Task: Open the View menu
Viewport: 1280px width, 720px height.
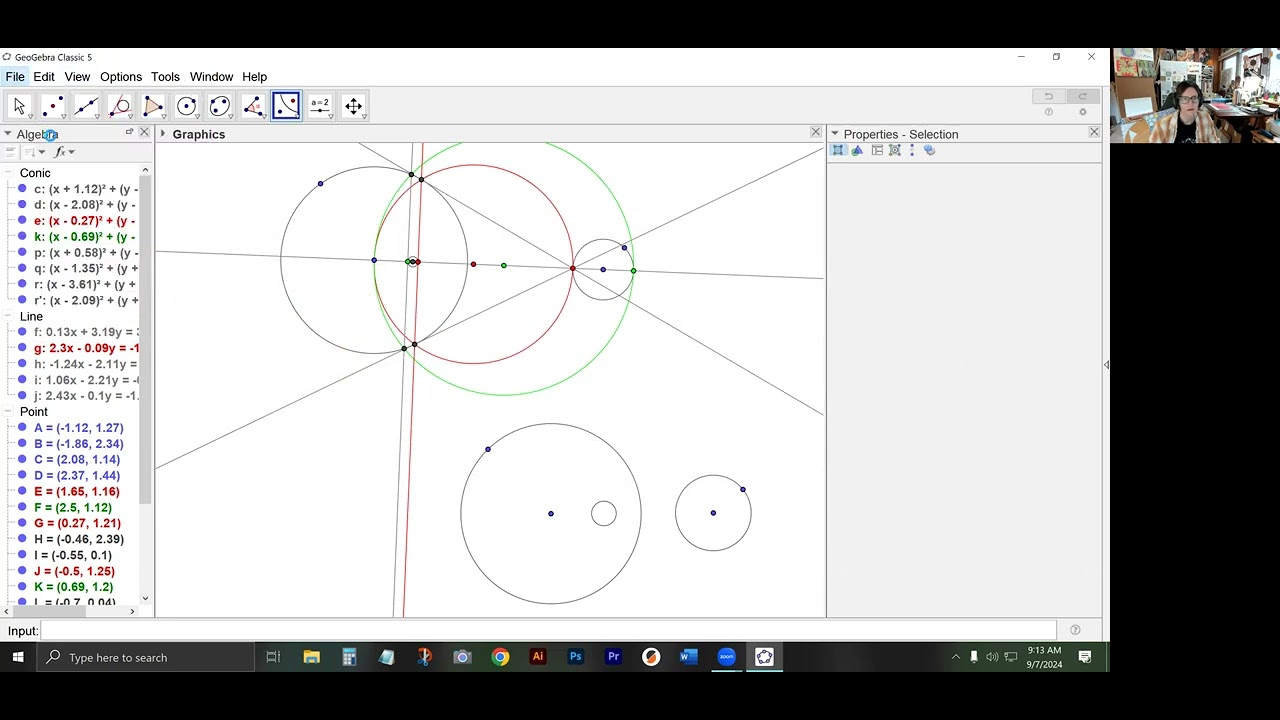Action: (77, 77)
